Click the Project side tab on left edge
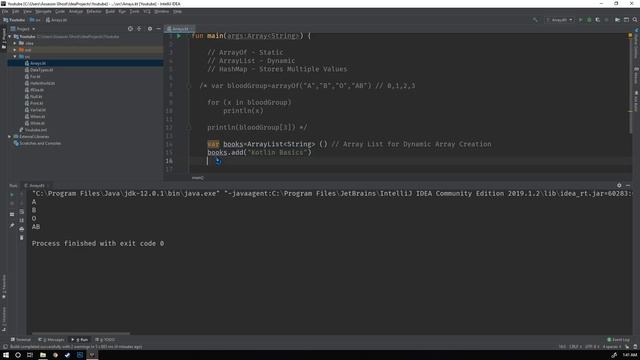 (x=4, y=38)
